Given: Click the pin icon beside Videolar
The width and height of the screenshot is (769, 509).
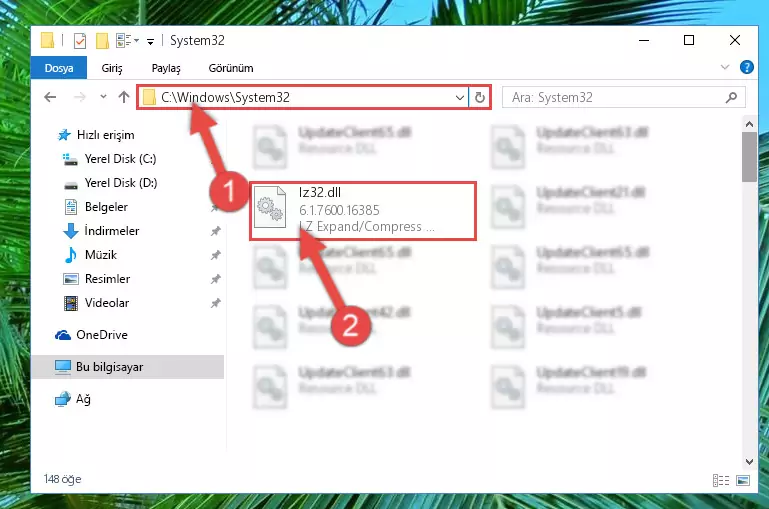Looking at the screenshot, I should coord(215,303).
